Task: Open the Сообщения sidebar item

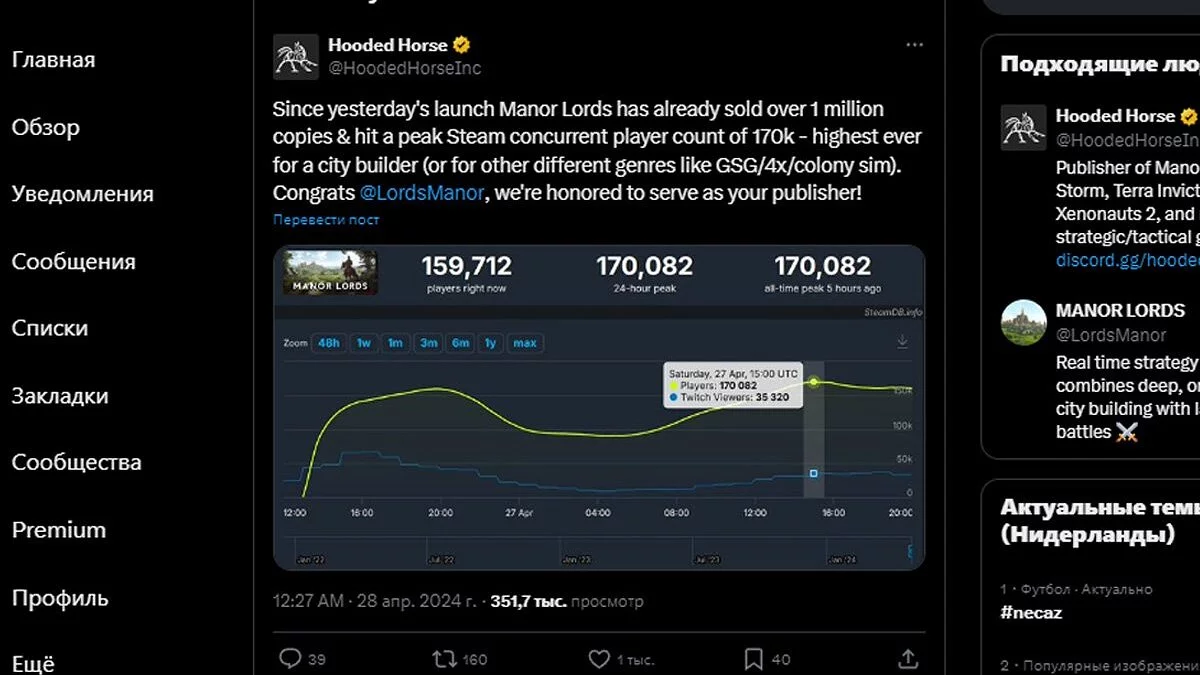Action: 73,262
